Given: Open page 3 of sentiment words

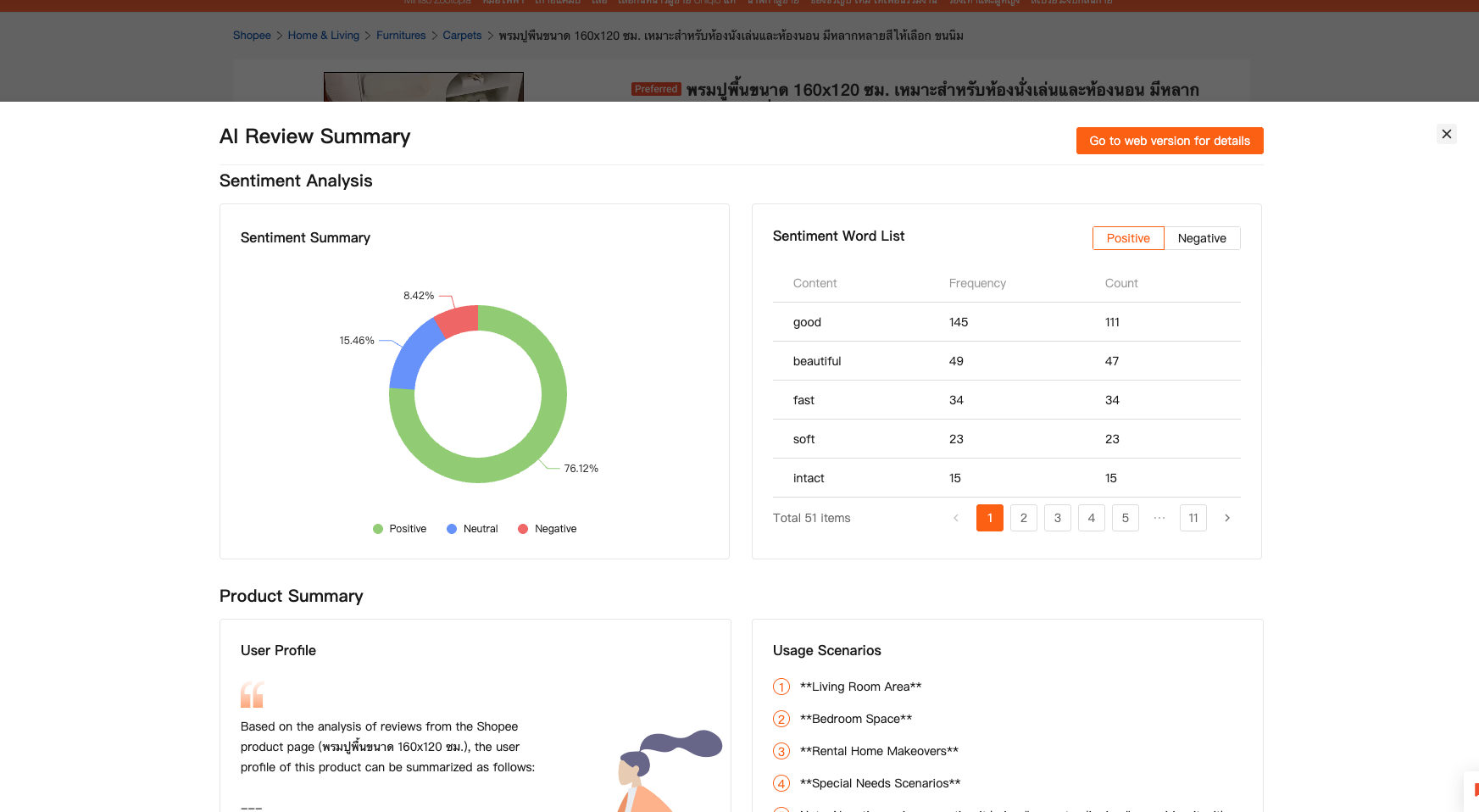Looking at the screenshot, I should pyautogui.click(x=1057, y=518).
